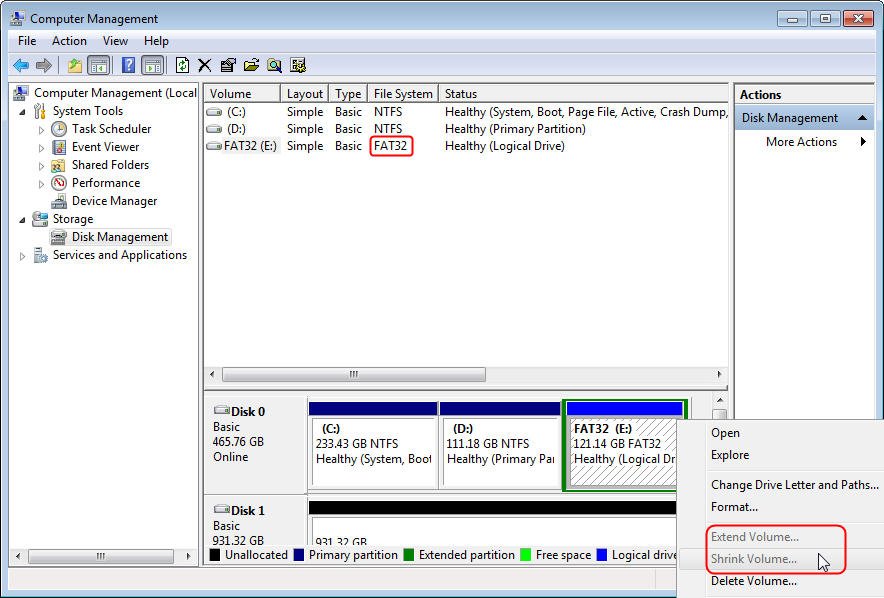Expand the Task Scheduler node arrow
884x598 pixels.
tap(41, 130)
